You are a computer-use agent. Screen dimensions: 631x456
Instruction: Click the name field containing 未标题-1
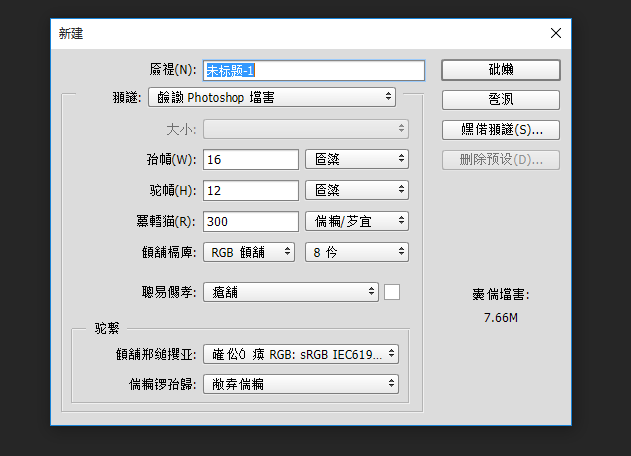(314, 70)
